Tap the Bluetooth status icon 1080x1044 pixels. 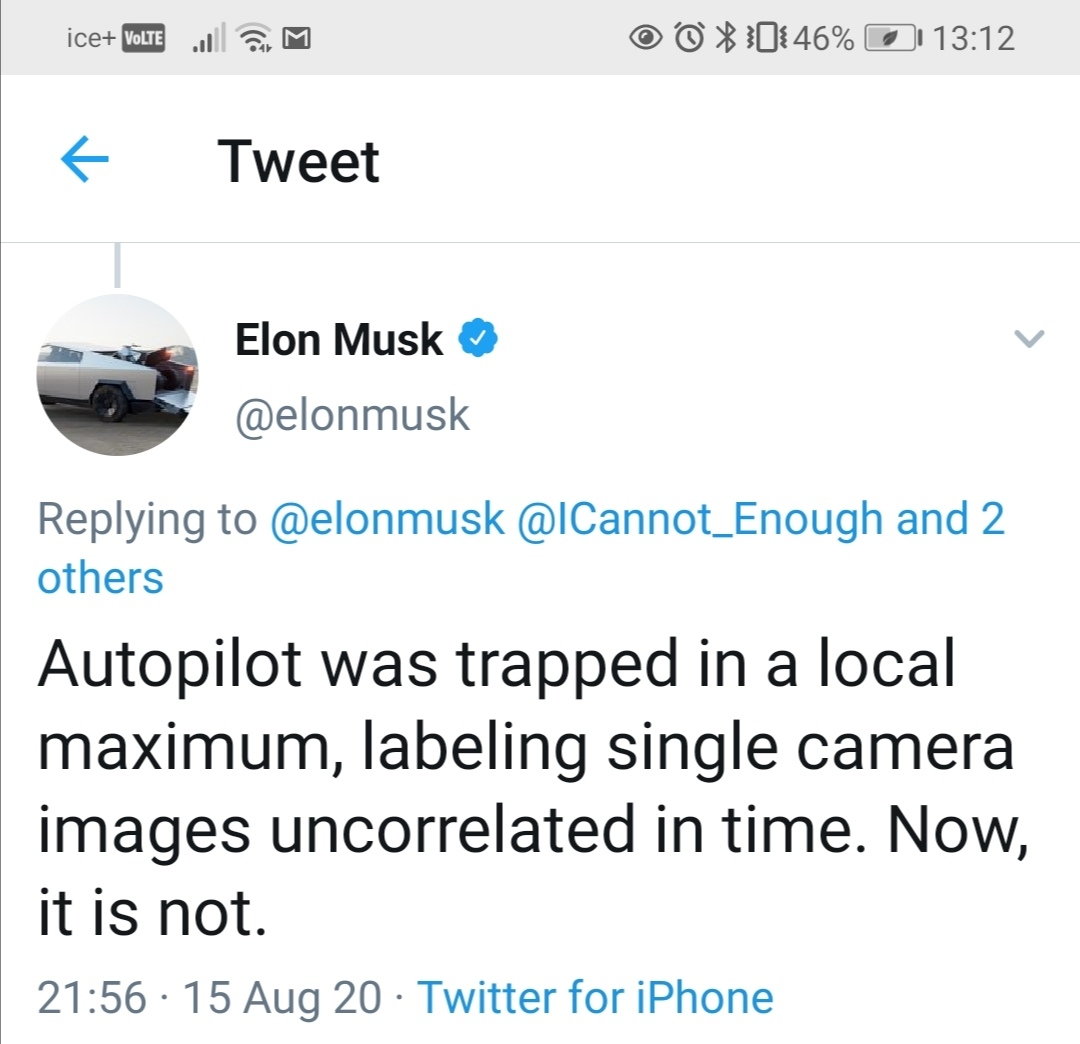pyautogui.click(x=725, y=38)
